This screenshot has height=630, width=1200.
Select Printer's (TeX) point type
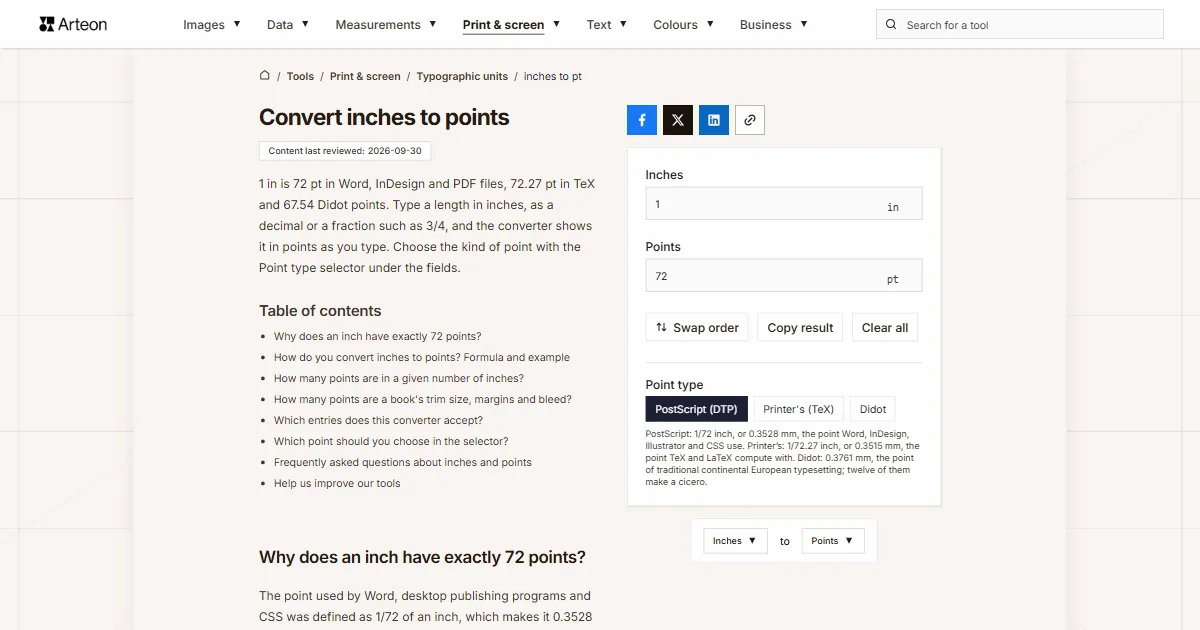point(798,409)
